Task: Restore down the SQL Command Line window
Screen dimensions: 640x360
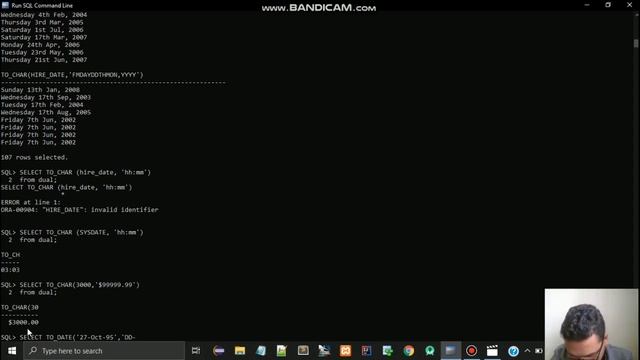Action: click(608, 5)
